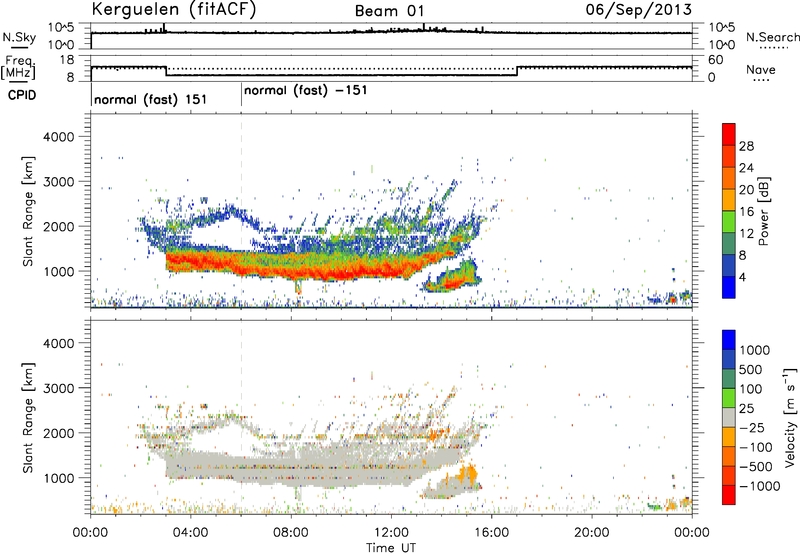This screenshot has height=554, width=800.
Task: Click the "CPID" row label
Action: [x=22, y=95]
